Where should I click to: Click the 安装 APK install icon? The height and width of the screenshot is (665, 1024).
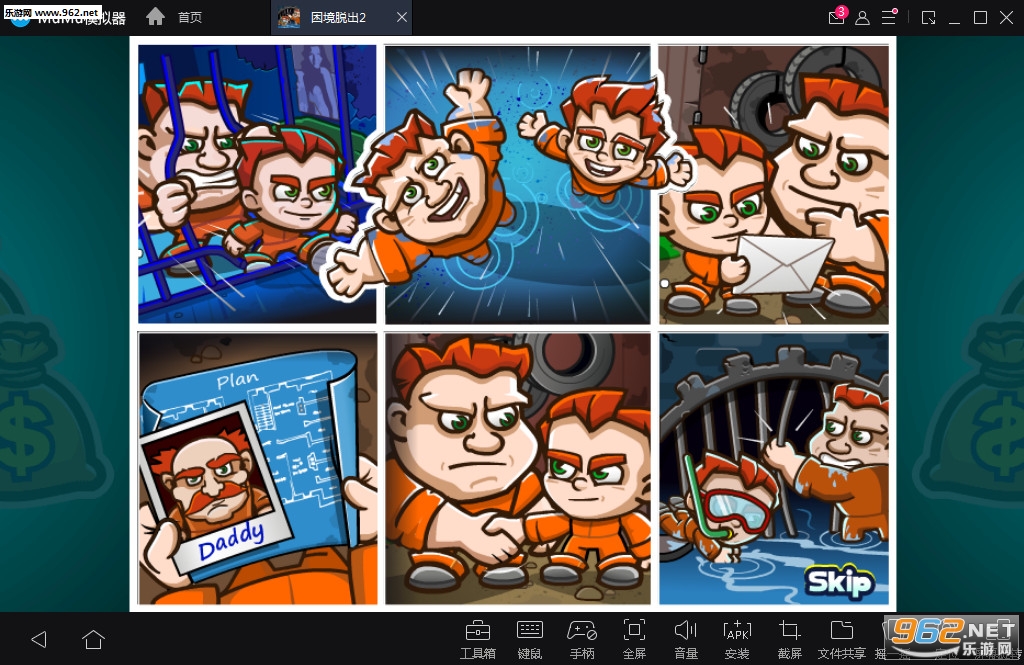pos(737,637)
